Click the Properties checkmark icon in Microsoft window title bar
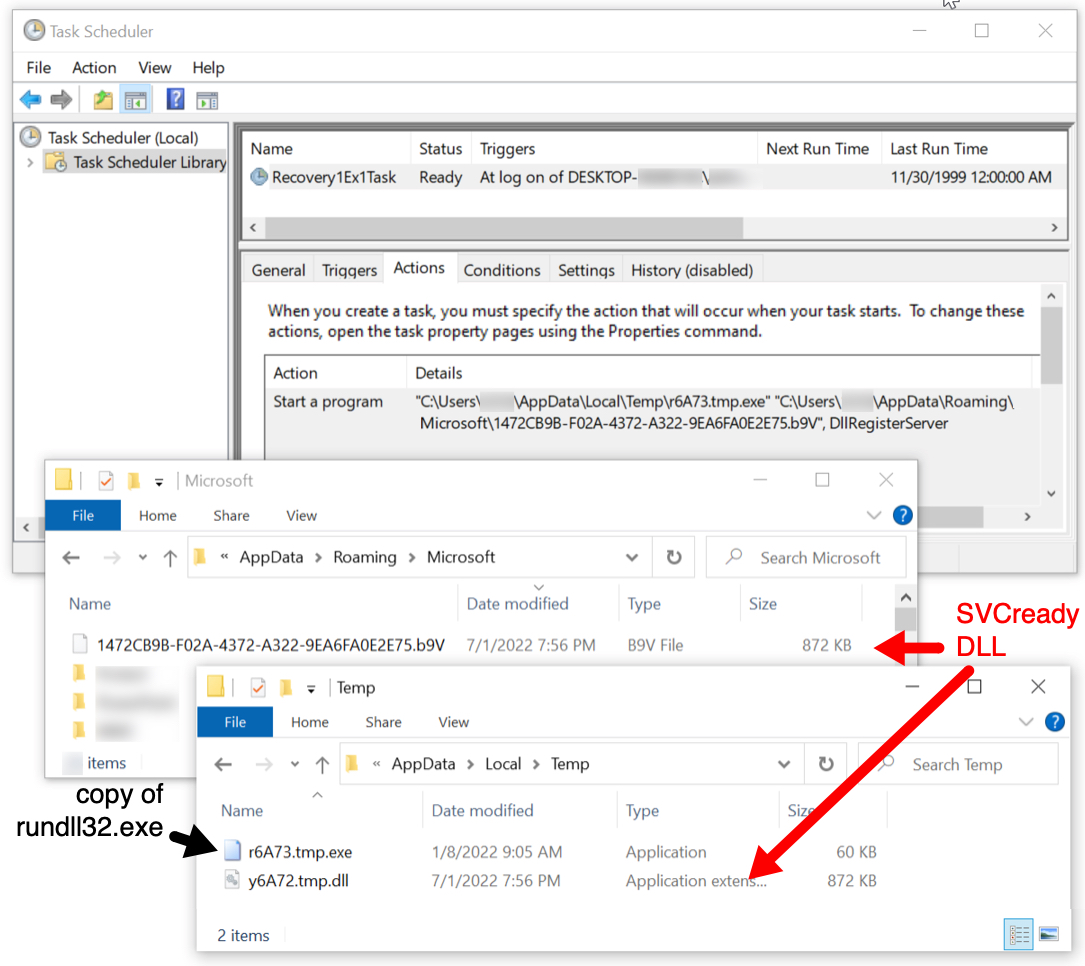Viewport: 1085px width, 966px height. tap(106, 480)
